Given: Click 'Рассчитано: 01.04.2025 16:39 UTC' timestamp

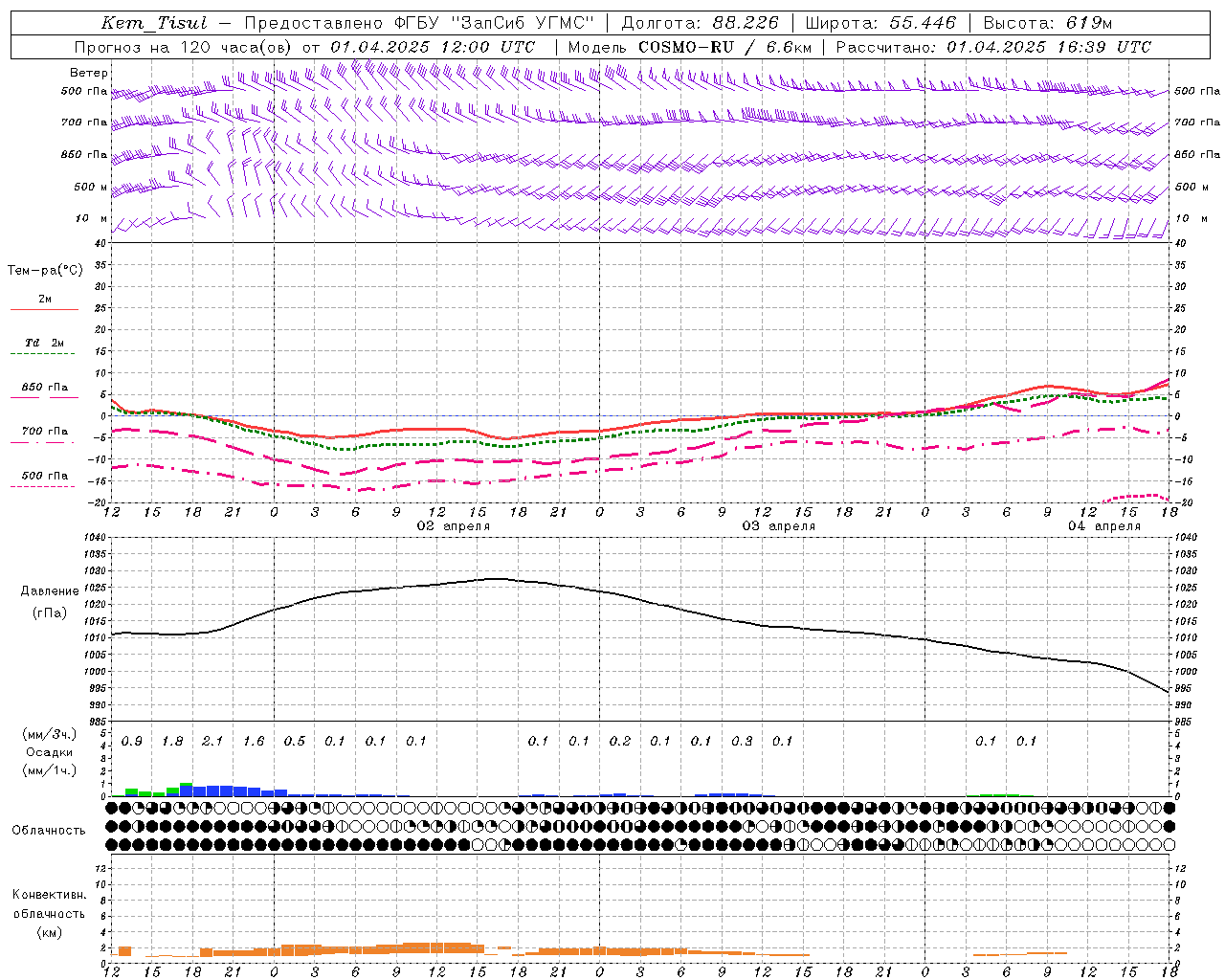Looking at the screenshot, I should point(993,47).
